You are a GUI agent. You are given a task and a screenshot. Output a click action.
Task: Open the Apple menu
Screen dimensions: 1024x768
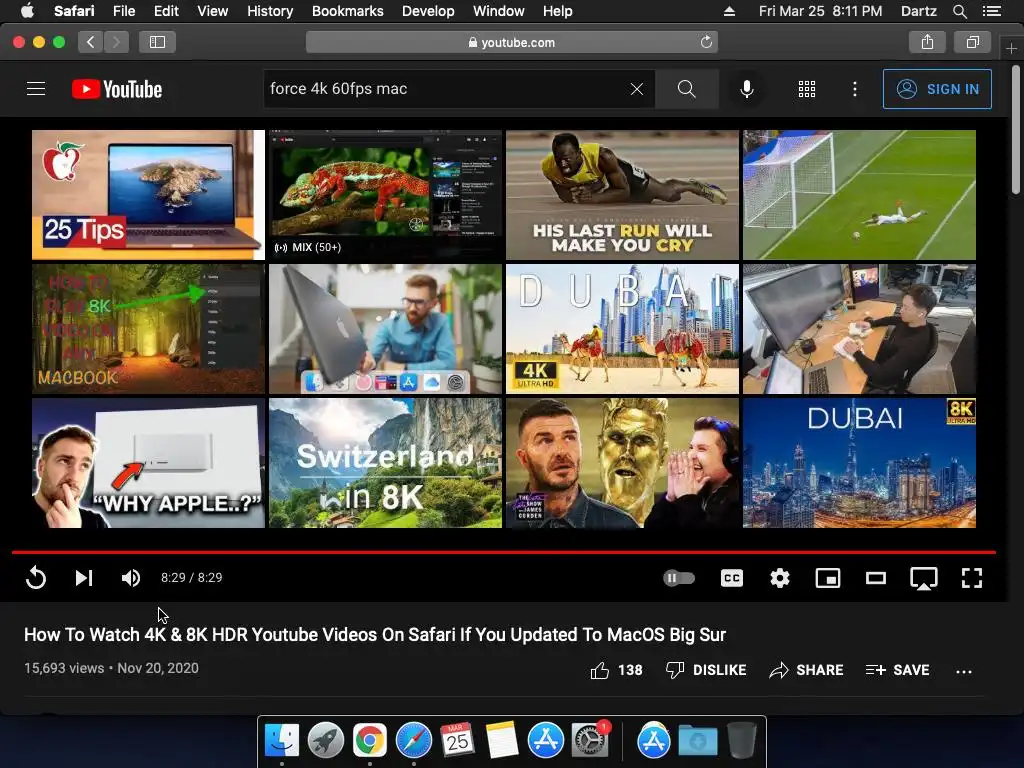pyautogui.click(x=27, y=11)
